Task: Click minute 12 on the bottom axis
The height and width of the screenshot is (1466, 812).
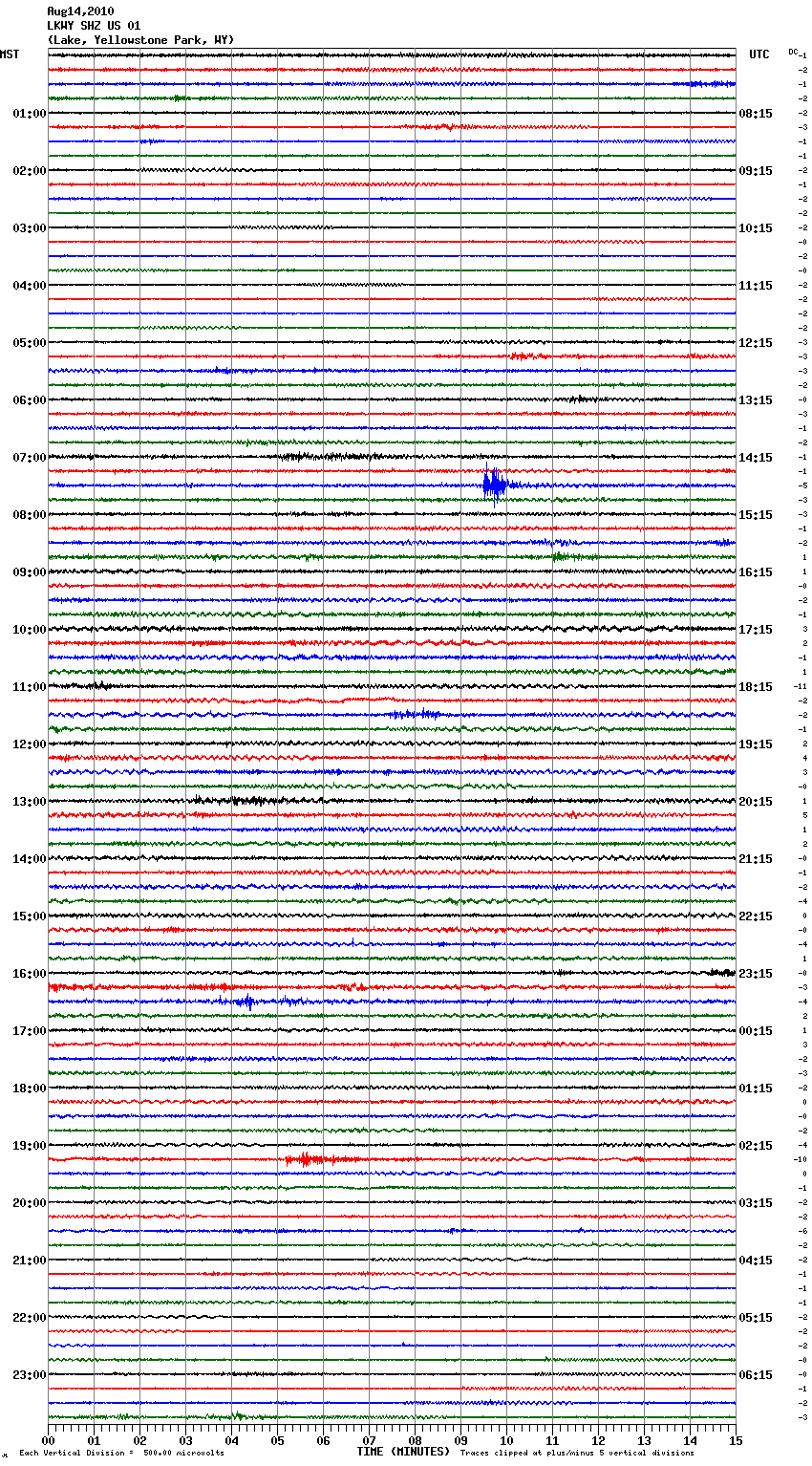Action: pyautogui.click(x=599, y=1440)
